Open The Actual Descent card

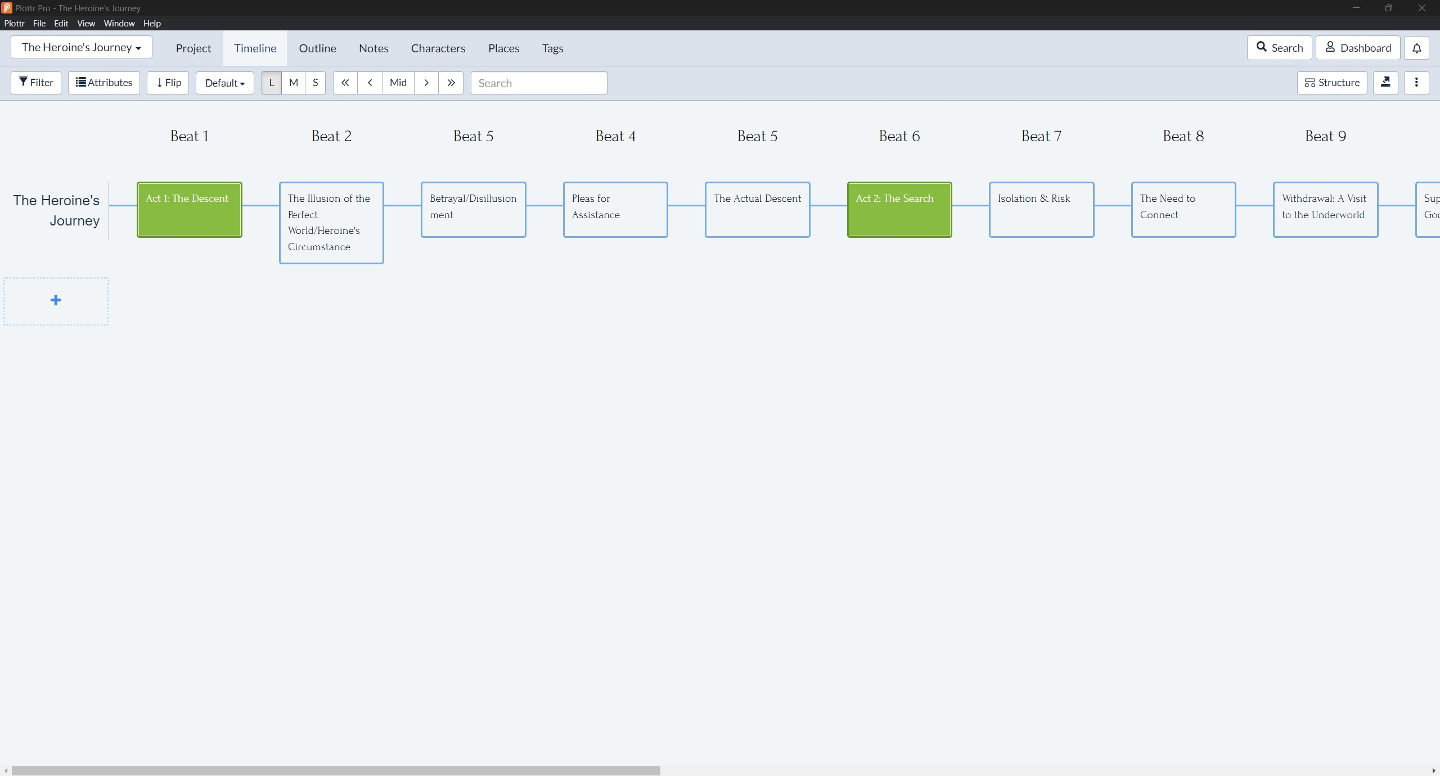tap(757, 209)
